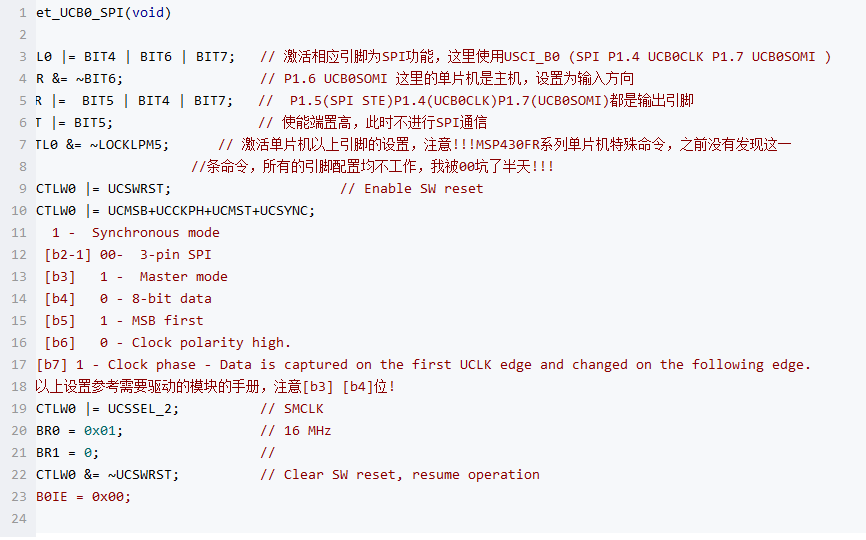Viewport: 866px width, 540px height.
Task: Click 'Enable SW reset' comment
Action: 424,189
